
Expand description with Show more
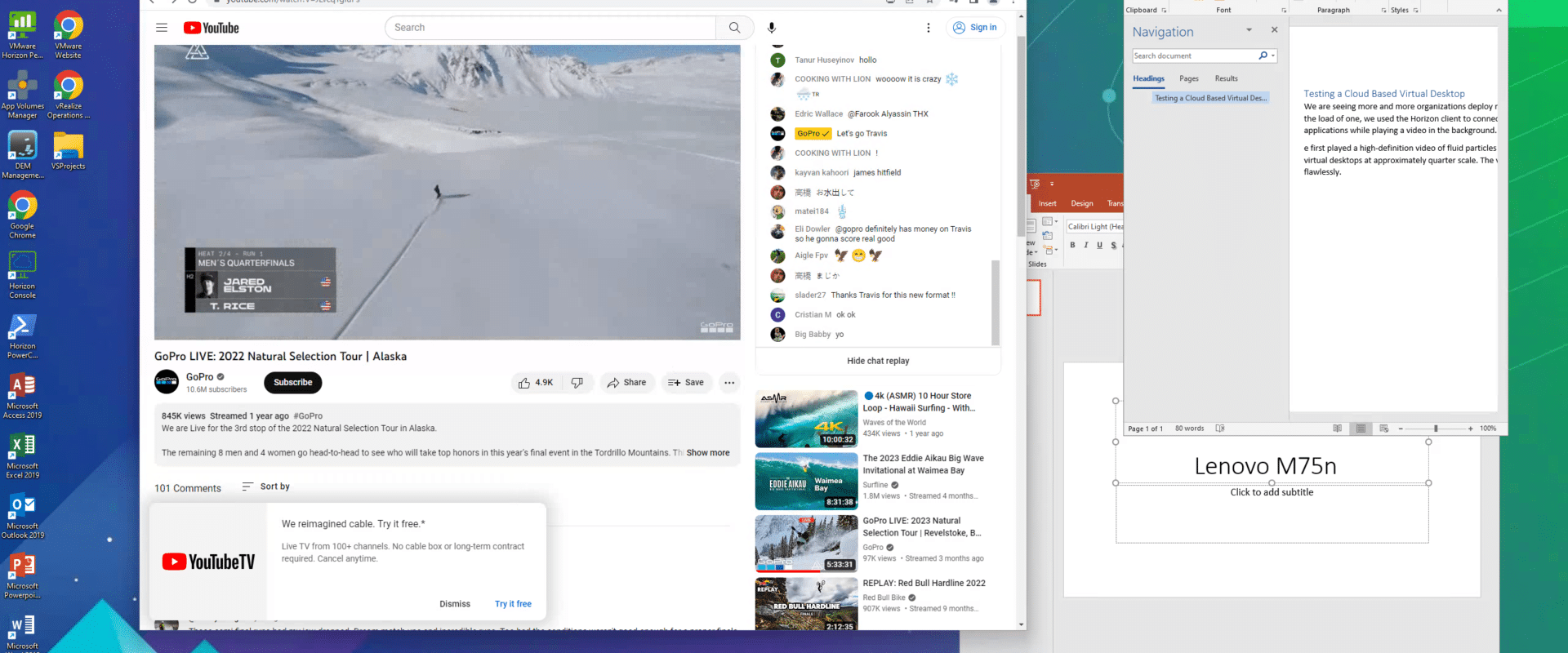point(708,453)
